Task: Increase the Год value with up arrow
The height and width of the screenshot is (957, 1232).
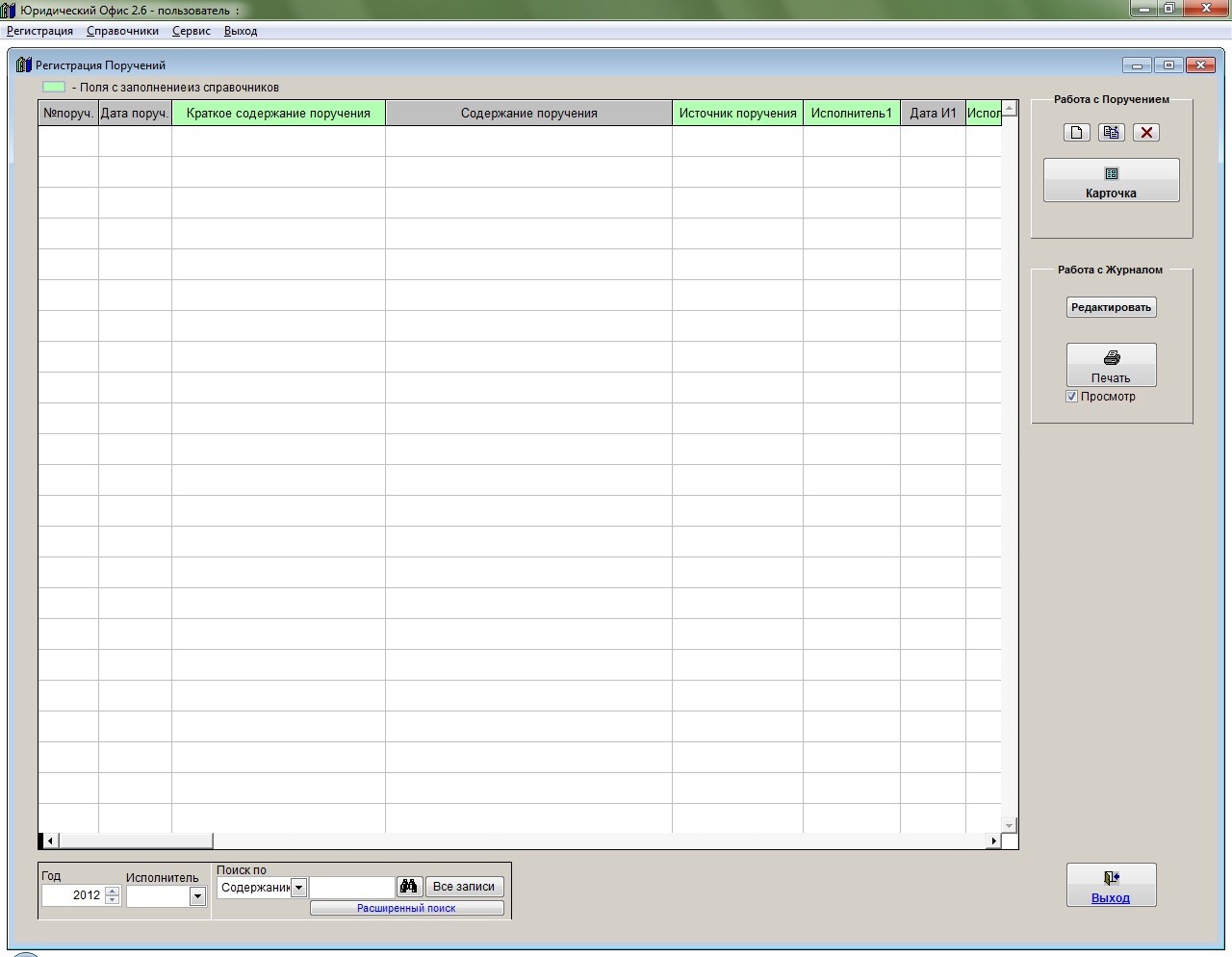Action: (113, 891)
